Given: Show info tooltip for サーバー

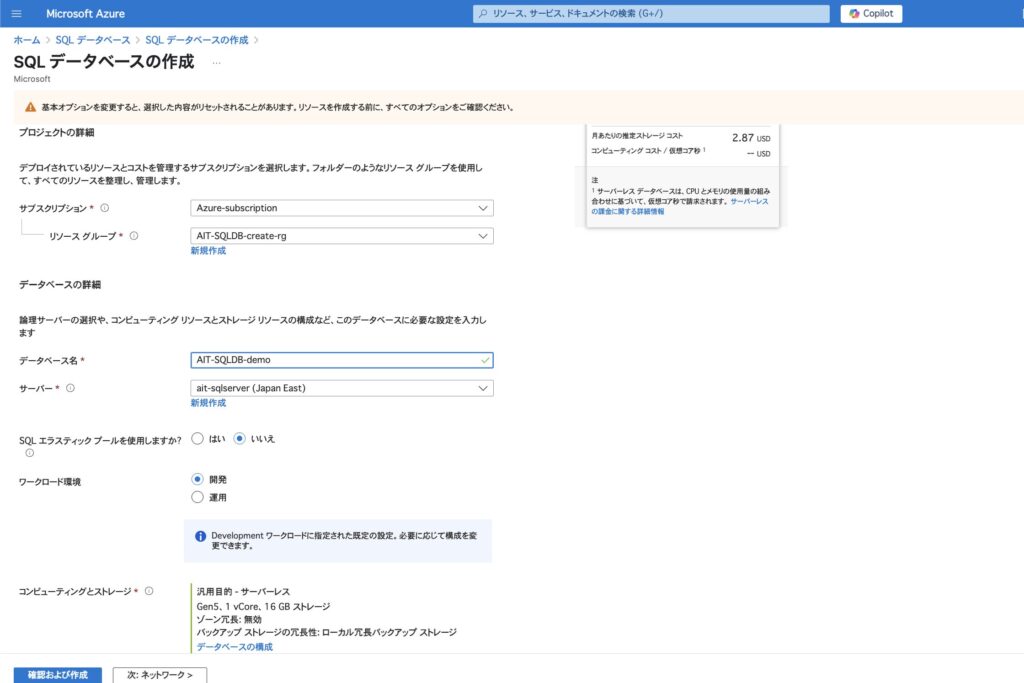Looking at the screenshot, I should 71,388.
